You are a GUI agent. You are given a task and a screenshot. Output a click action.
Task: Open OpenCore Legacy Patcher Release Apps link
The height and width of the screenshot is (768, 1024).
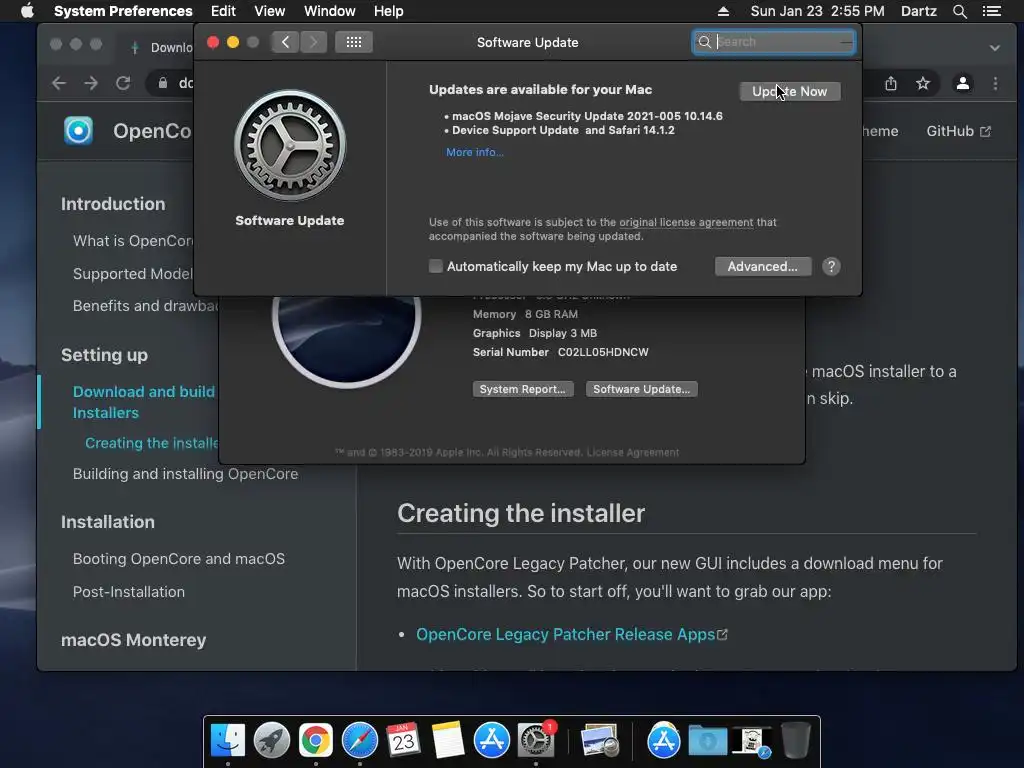coord(571,634)
